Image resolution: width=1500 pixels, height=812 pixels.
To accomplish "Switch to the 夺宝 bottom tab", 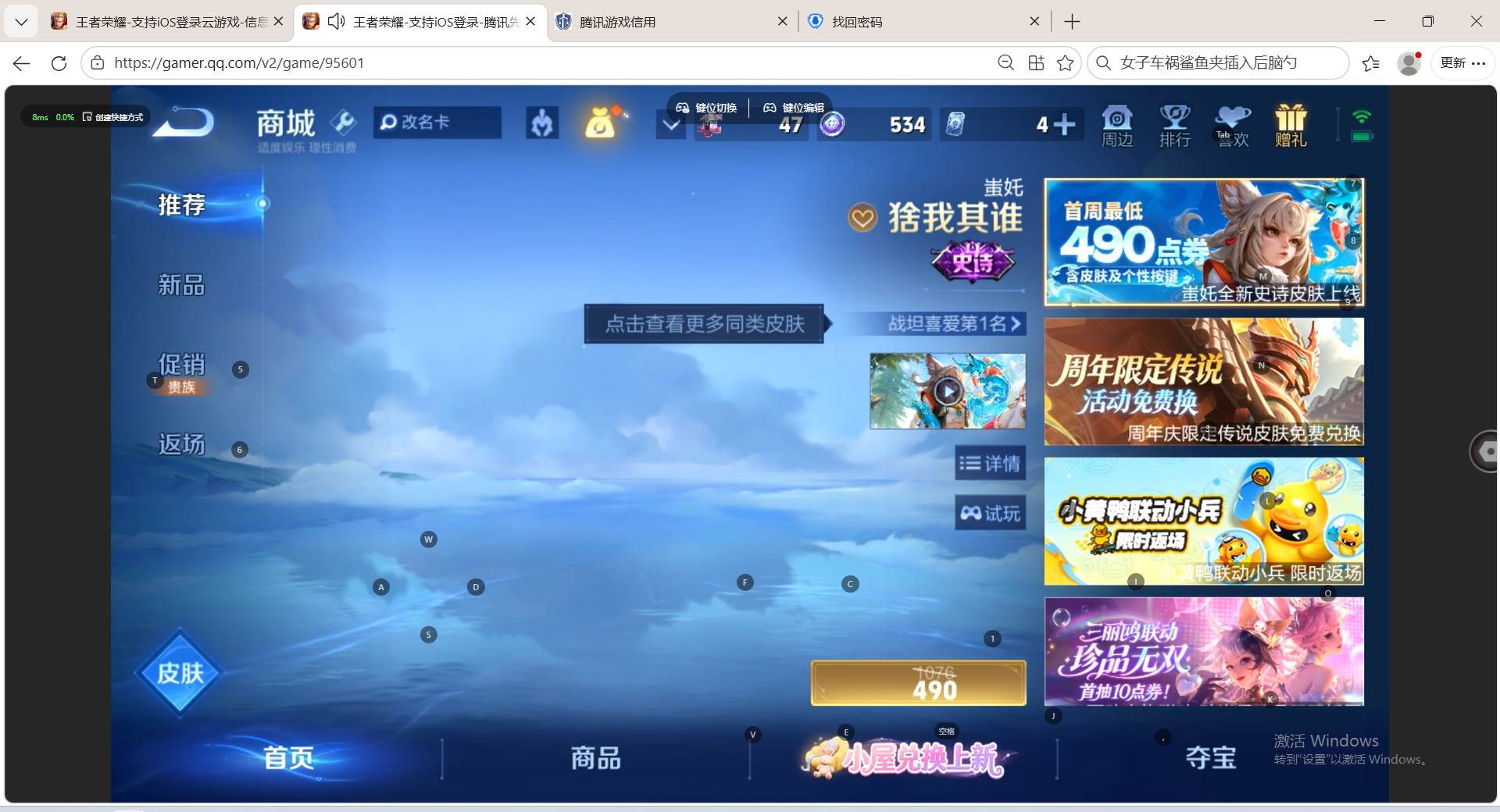I will [1210, 758].
